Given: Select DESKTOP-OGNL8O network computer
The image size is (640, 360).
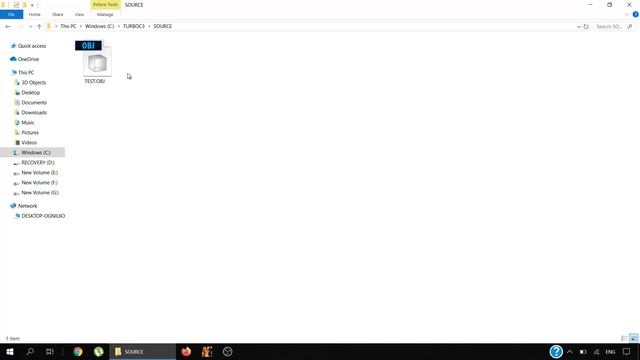Looking at the screenshot, I should pos(43,216).
